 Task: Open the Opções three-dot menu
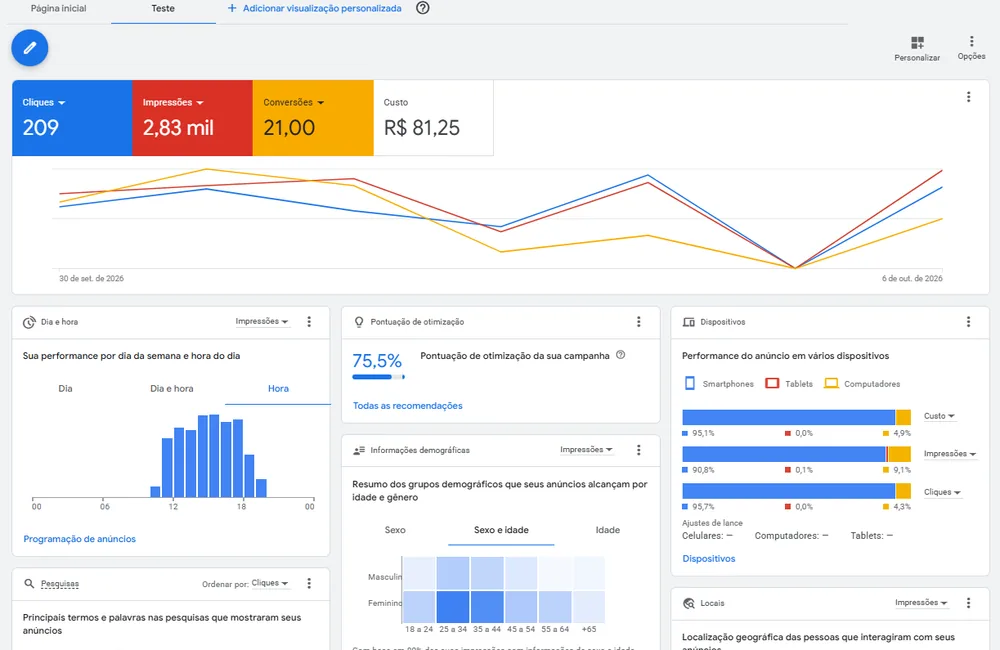(x=971, y=41)
